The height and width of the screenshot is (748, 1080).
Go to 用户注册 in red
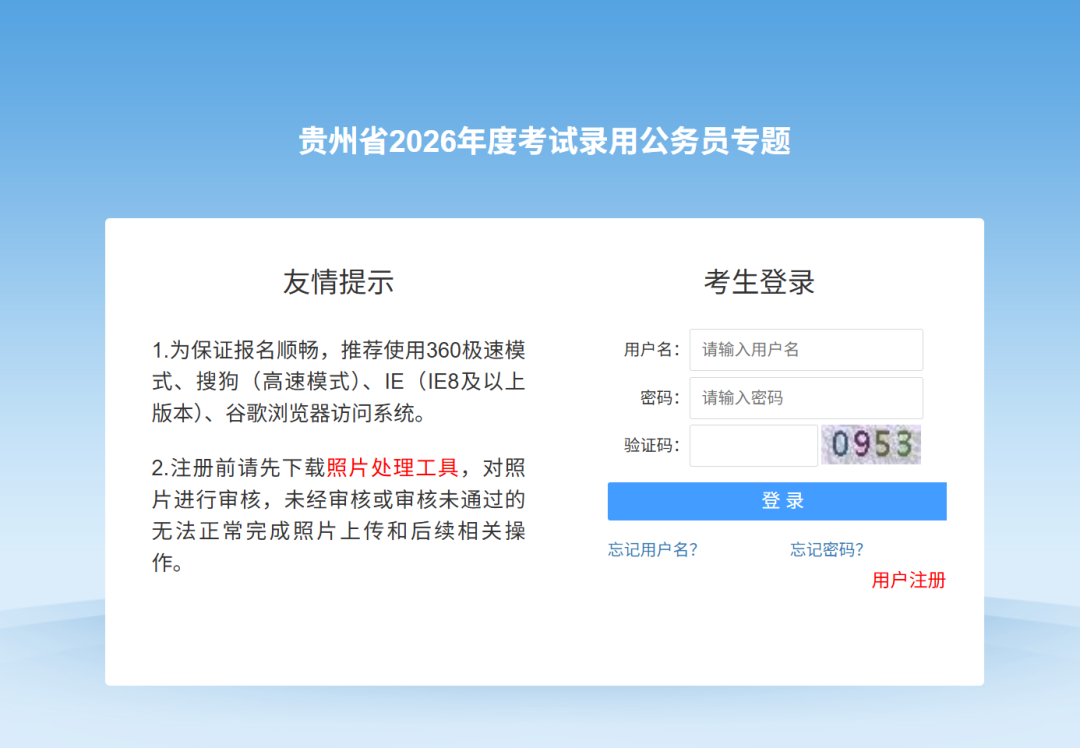coord(908,580)
